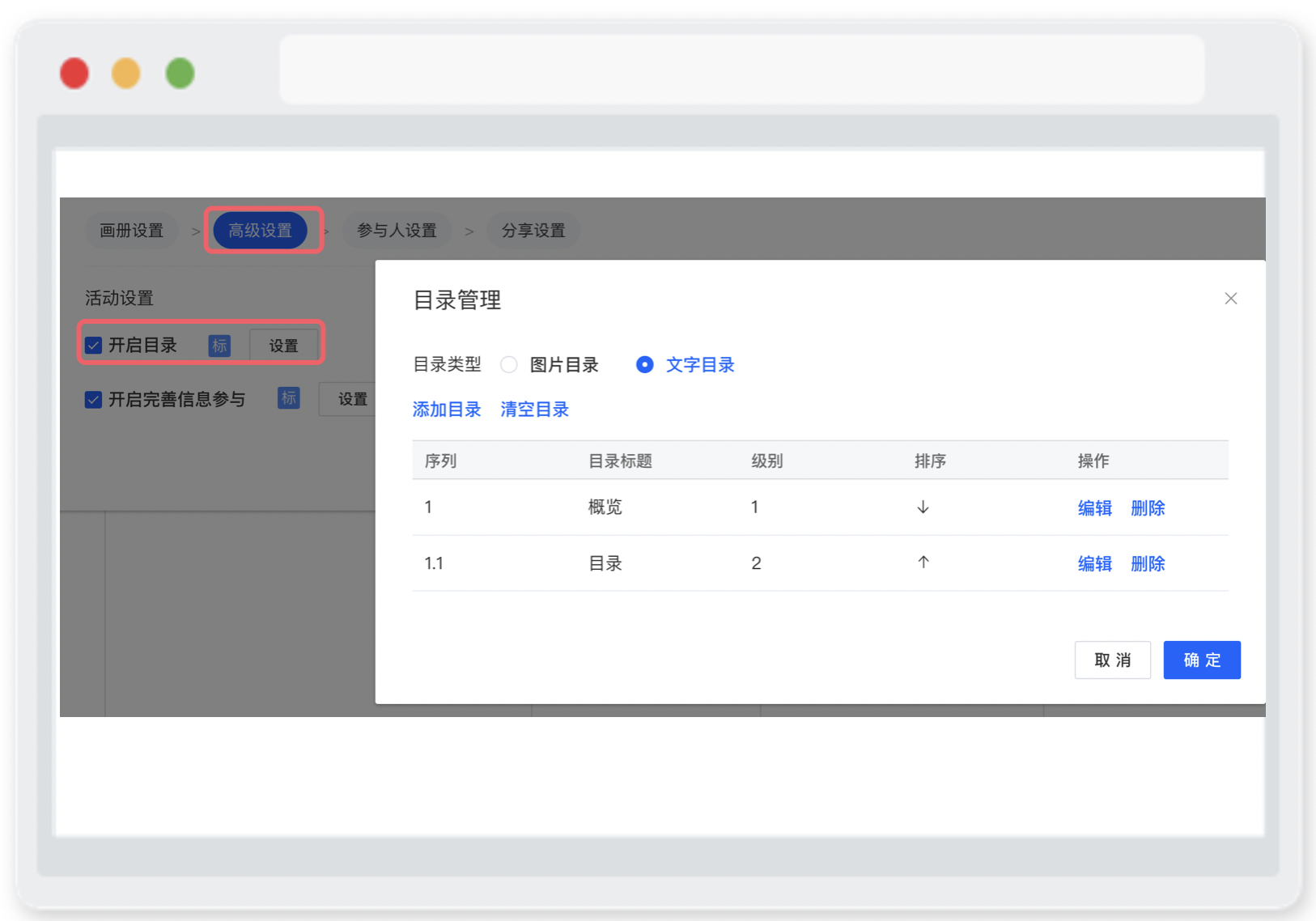1316x921 pixels.
Task: Click the 标 badge beside 开启完善信息参与
Action: coord(288,398)
